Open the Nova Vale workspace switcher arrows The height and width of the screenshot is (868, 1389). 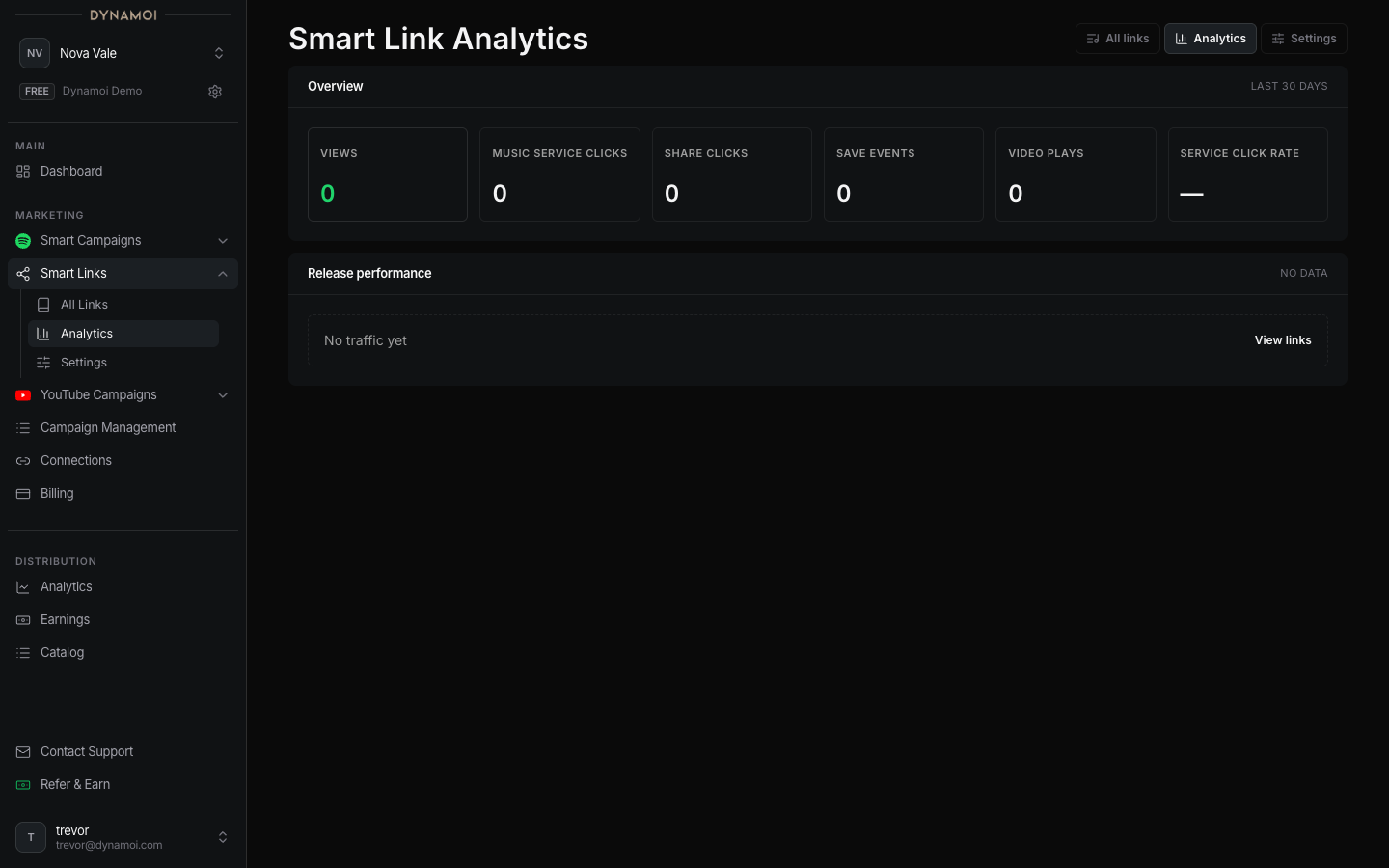click(x=219, y=53)
